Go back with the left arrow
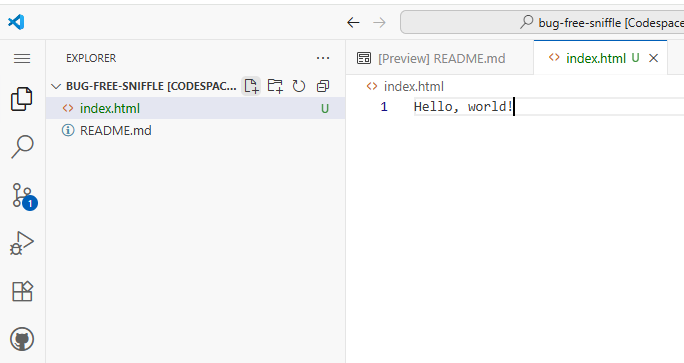 pos(353,22)
